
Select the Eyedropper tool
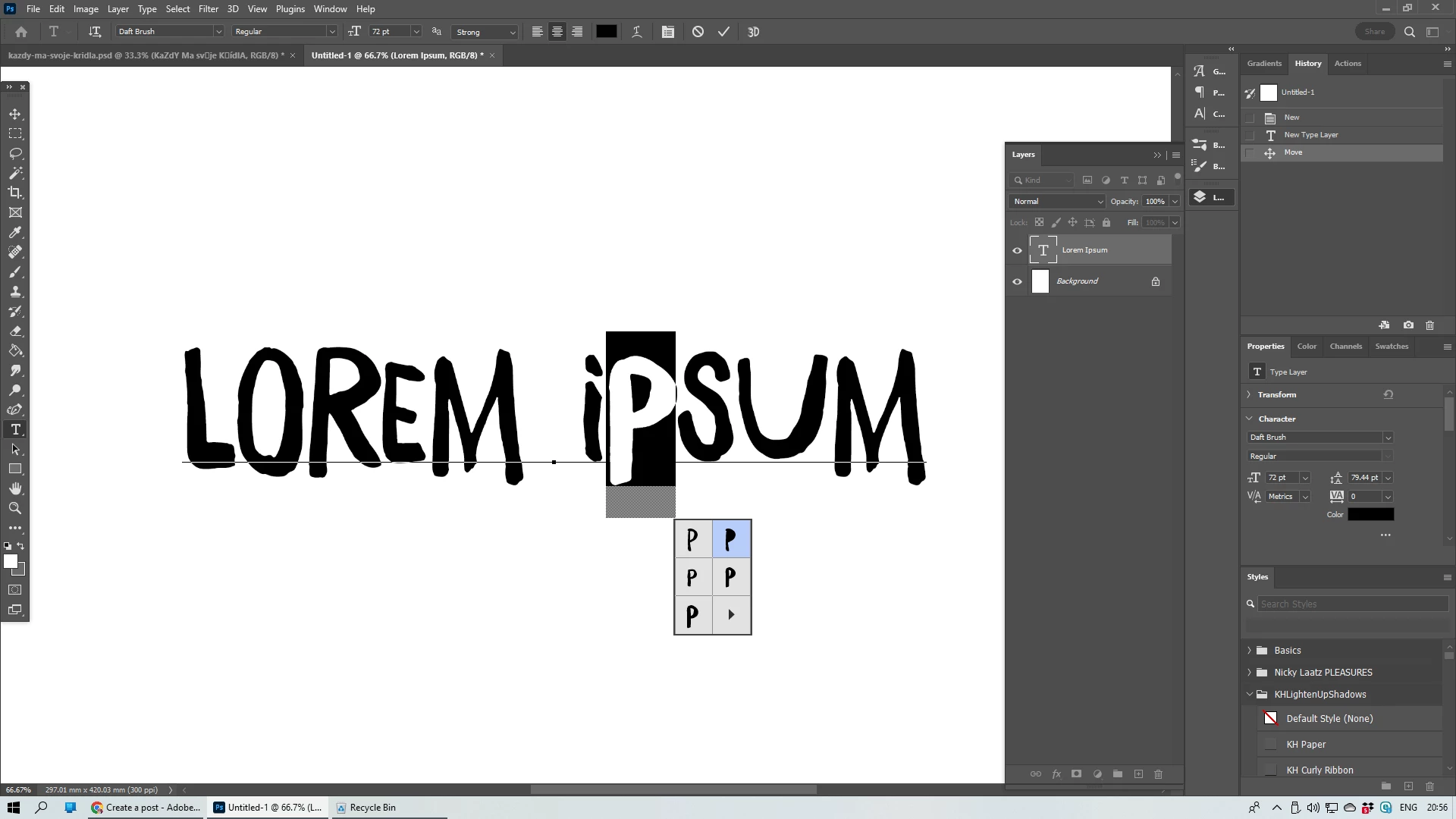point(15,233)
